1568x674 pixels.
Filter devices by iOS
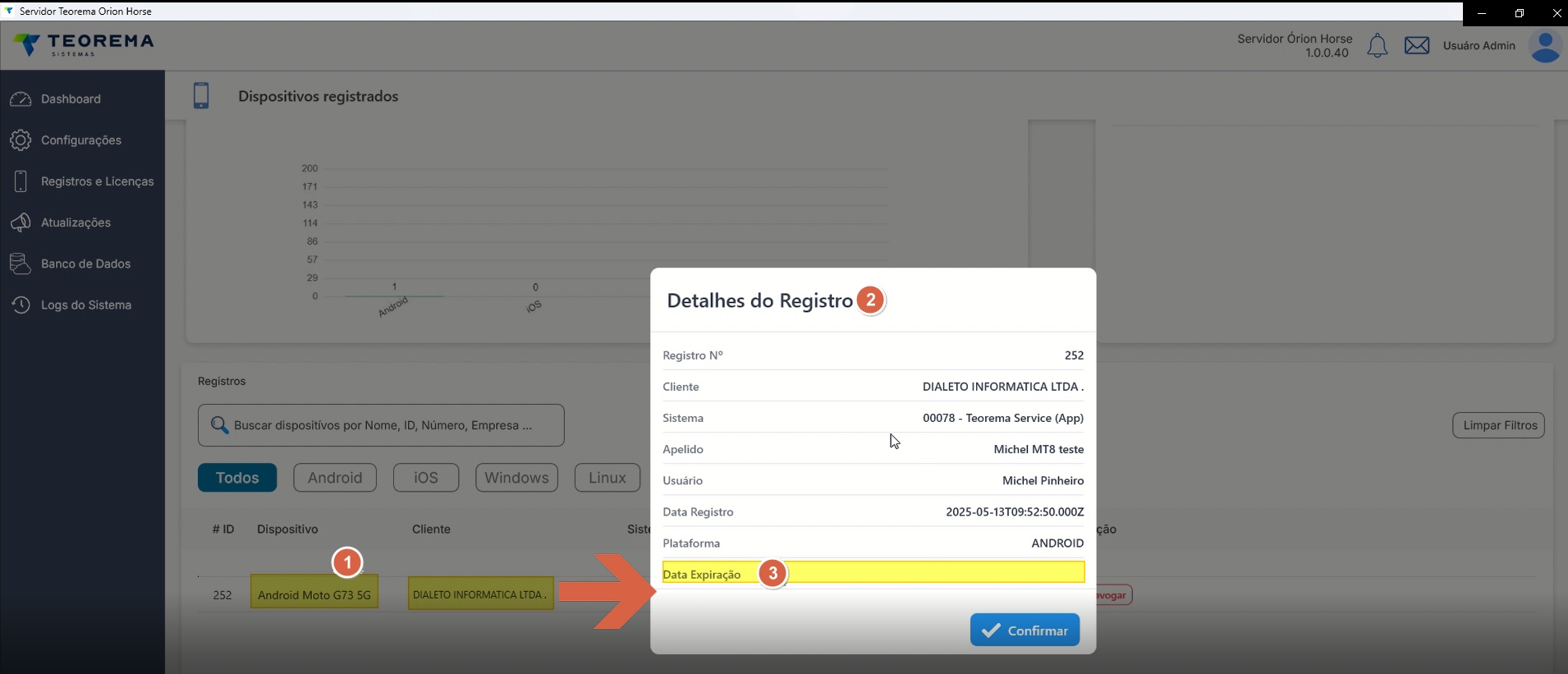coord(426,478)
